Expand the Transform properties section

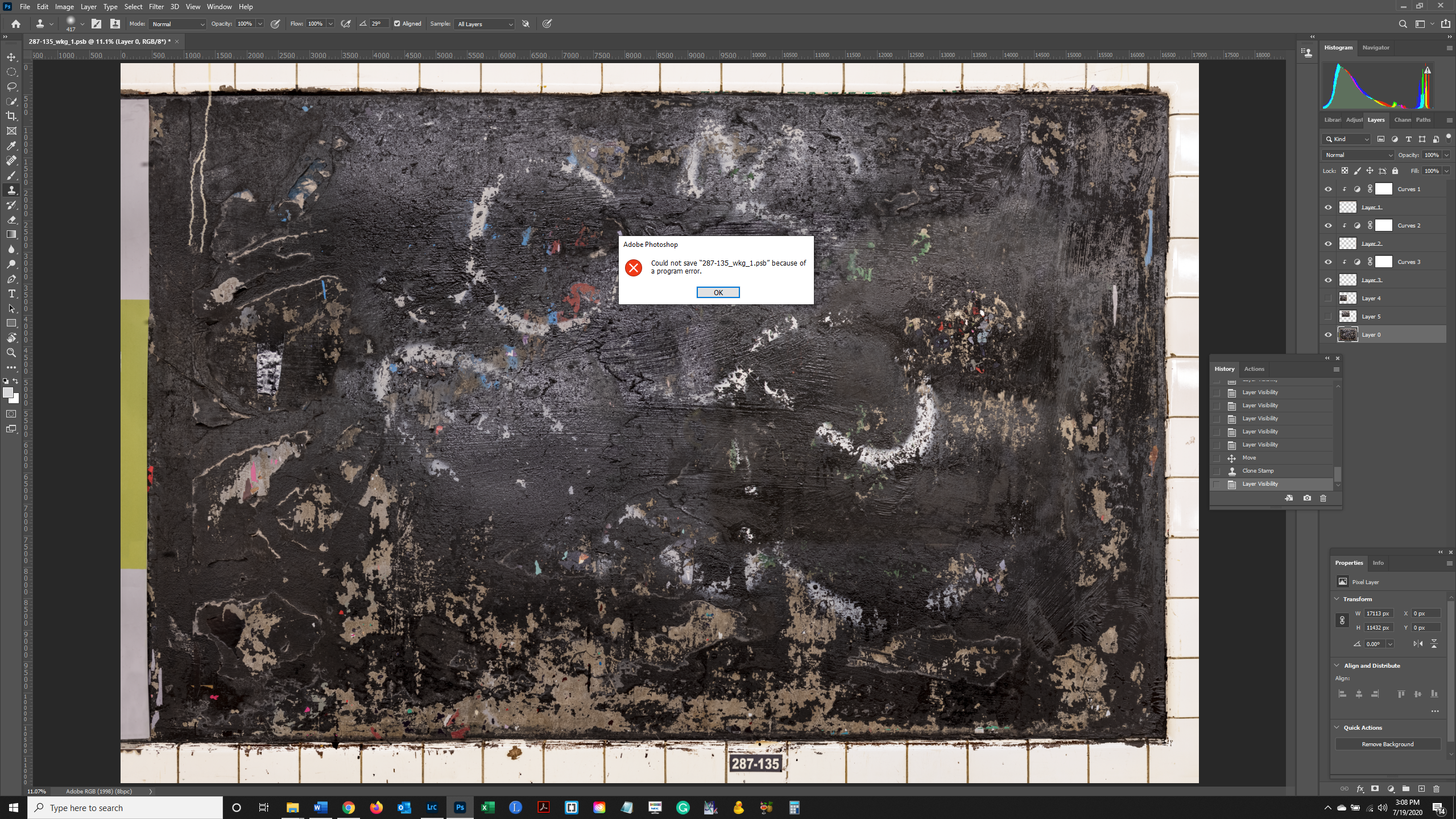click(x=1338, y=599)
